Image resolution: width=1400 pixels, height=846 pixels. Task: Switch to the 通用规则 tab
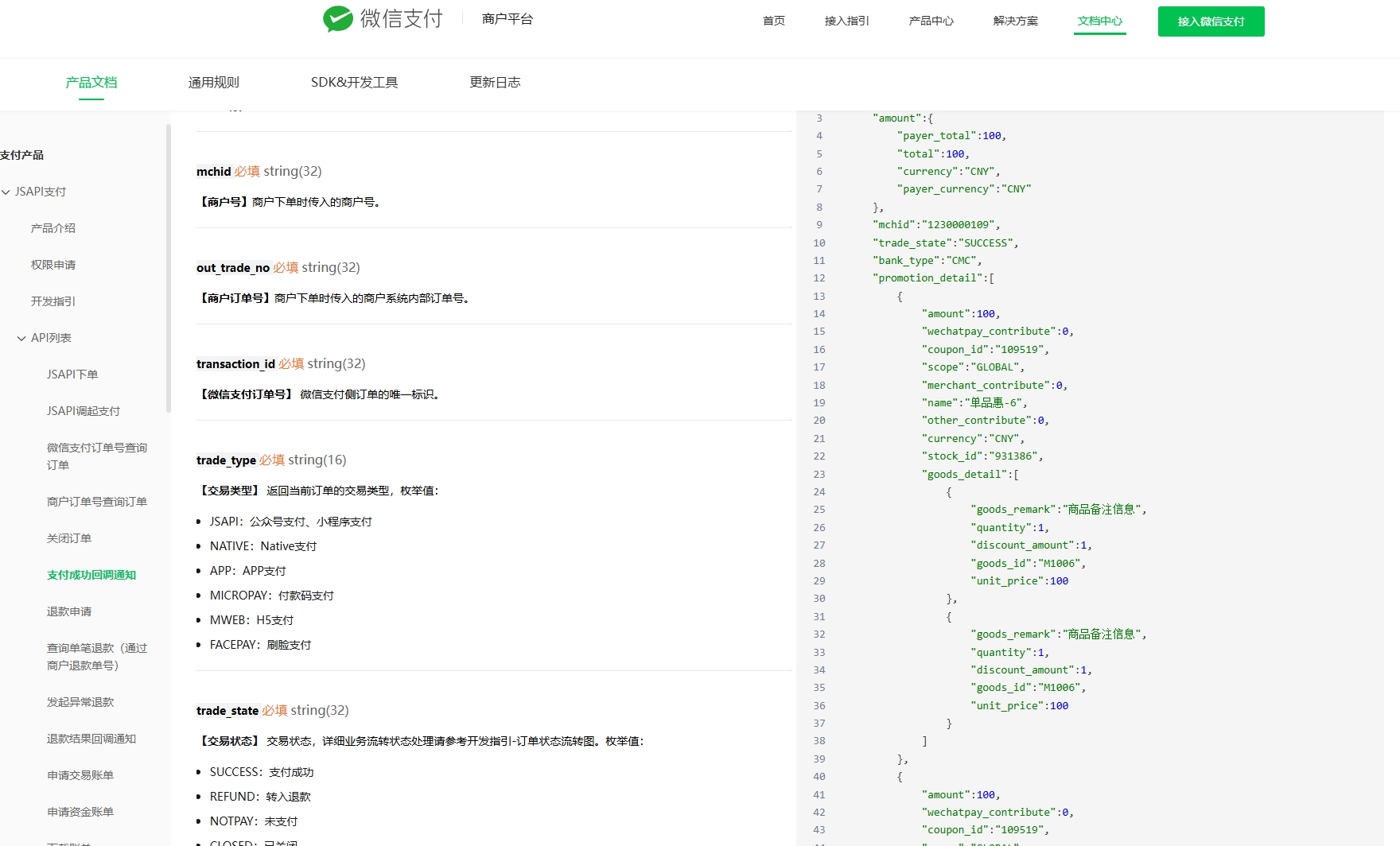pyautogui.click(x=214, y=82)
